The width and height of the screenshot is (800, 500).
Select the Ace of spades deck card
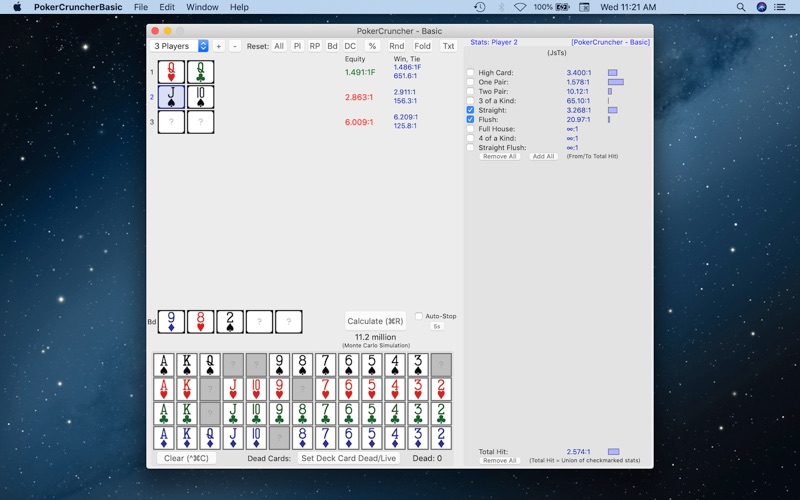click(x=164, y=365)
